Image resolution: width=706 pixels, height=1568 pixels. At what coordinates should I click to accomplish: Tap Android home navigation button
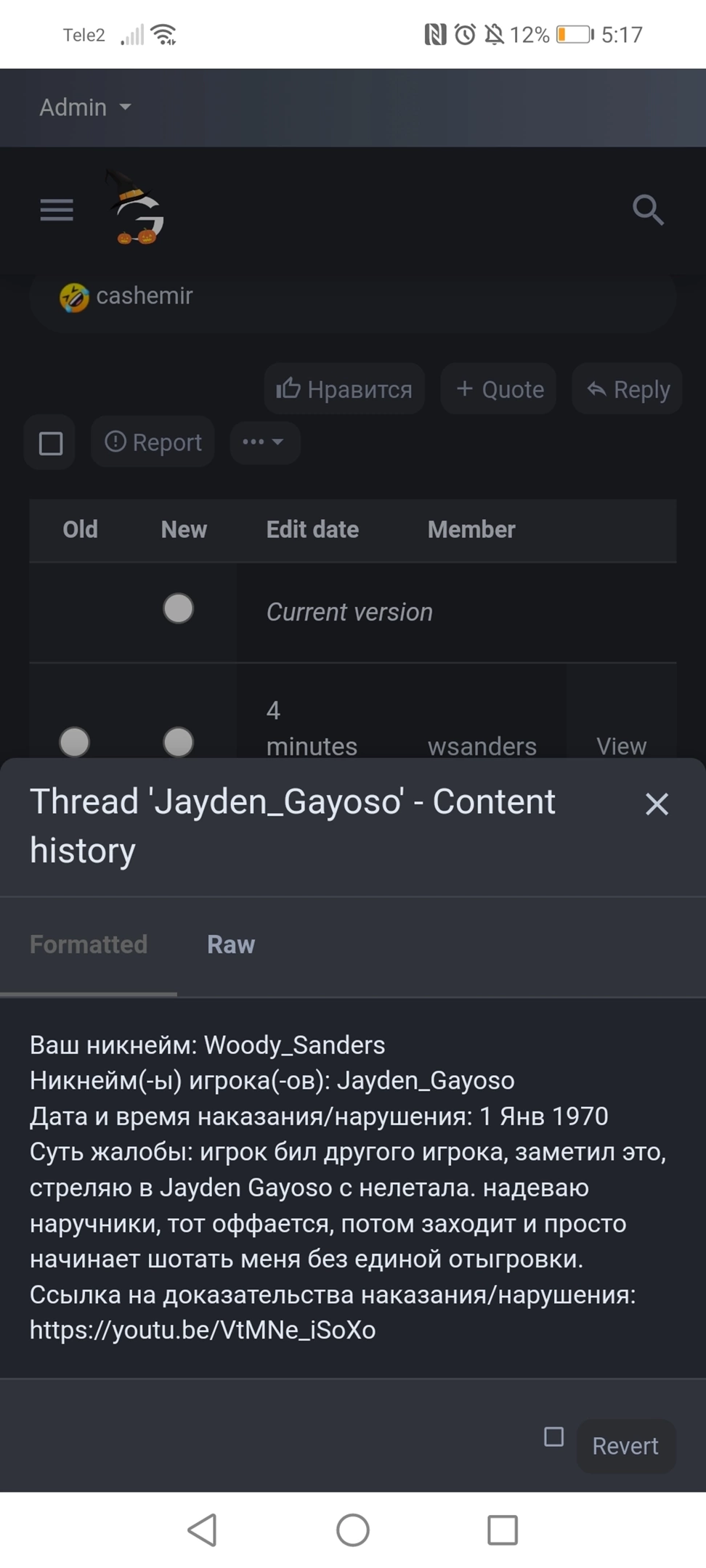353,1530
